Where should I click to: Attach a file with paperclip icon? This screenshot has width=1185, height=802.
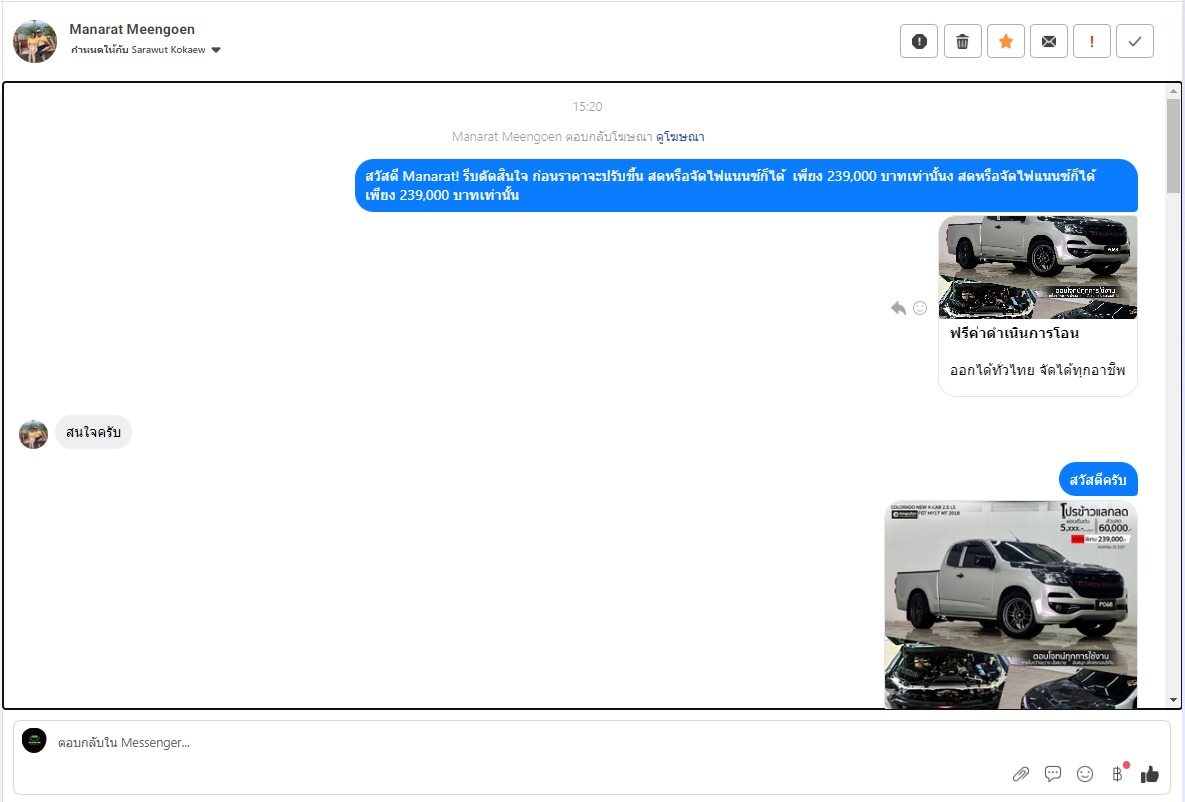pos(1021,774)
